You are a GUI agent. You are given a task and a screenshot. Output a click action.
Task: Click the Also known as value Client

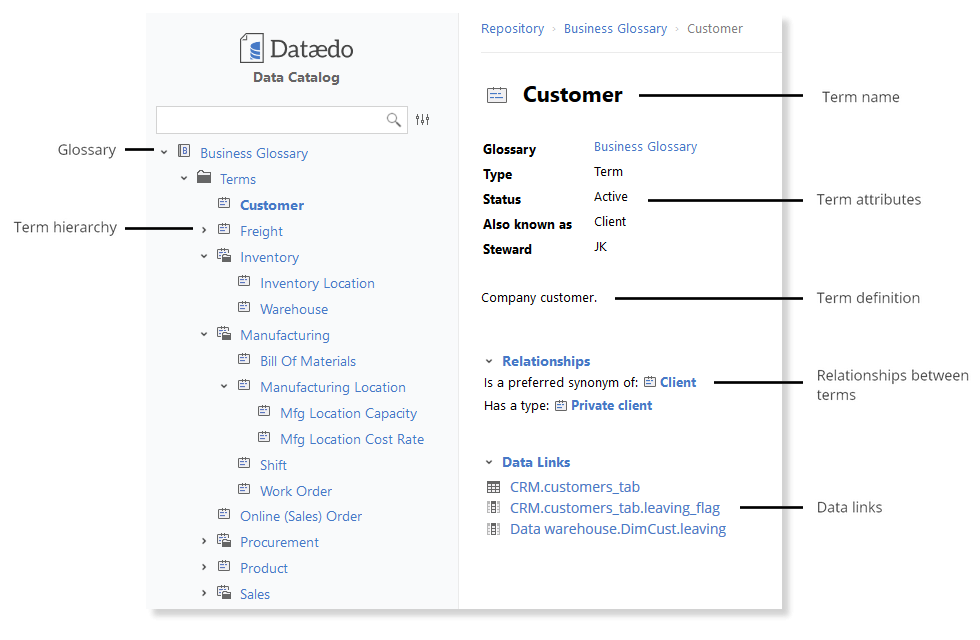coord(609,221)
